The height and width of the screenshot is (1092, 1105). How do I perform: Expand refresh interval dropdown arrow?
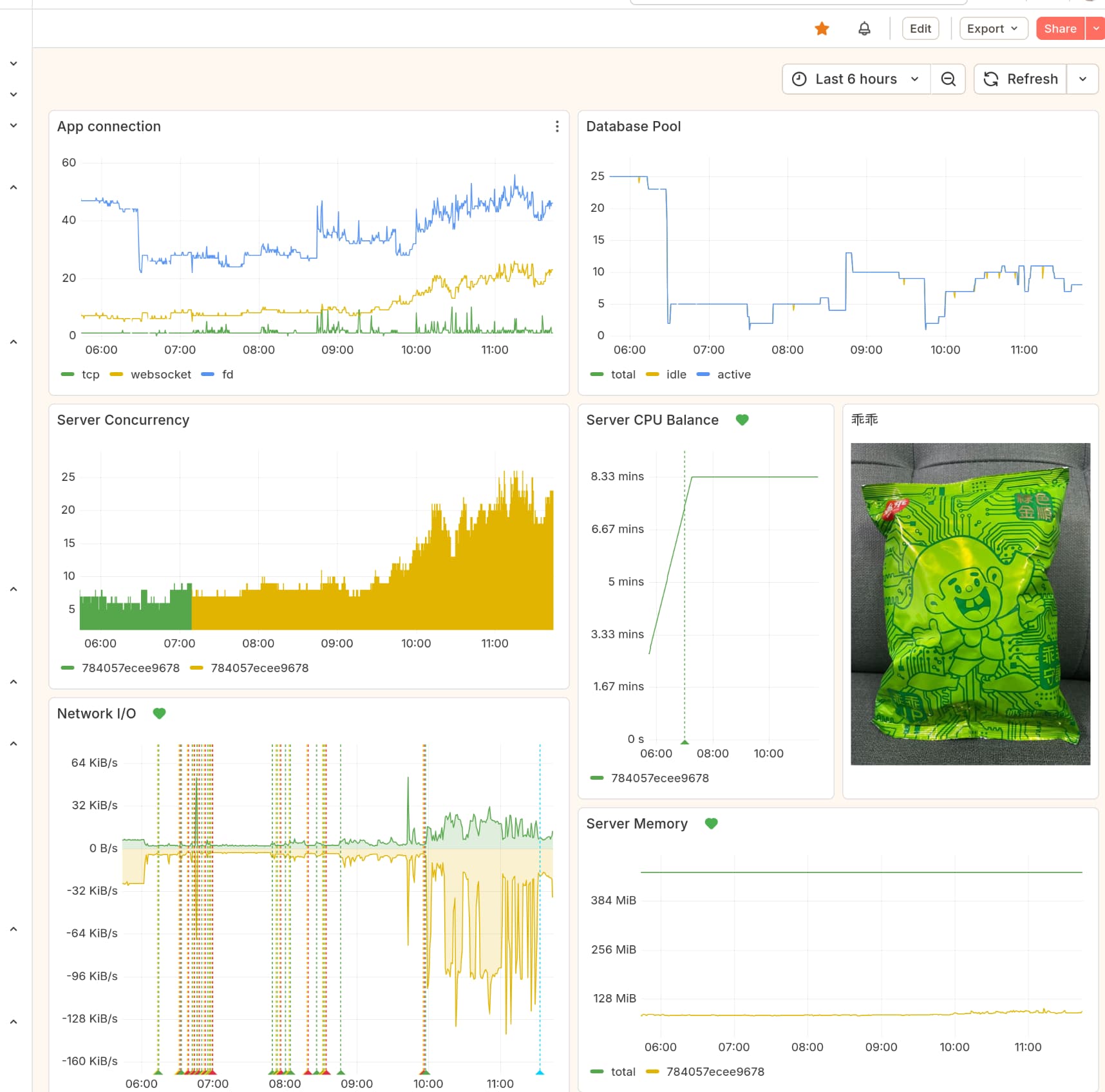[1082, 79]
